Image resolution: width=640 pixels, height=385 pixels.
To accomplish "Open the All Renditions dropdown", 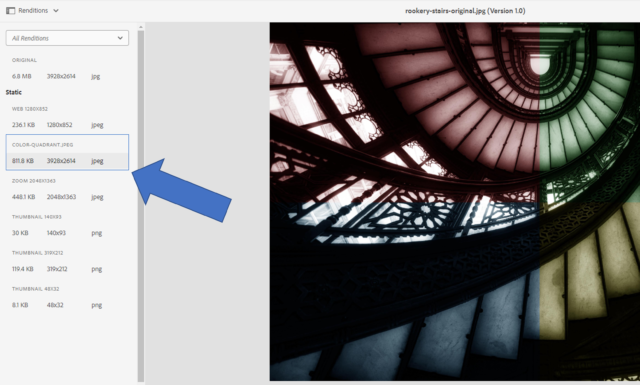I will (67, 38).
